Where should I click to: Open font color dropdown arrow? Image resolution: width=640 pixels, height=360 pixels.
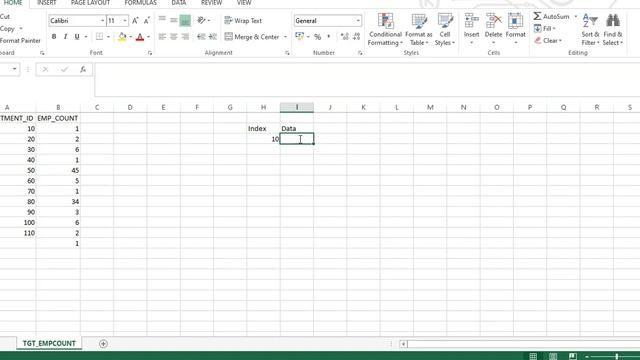coord(149,37)
